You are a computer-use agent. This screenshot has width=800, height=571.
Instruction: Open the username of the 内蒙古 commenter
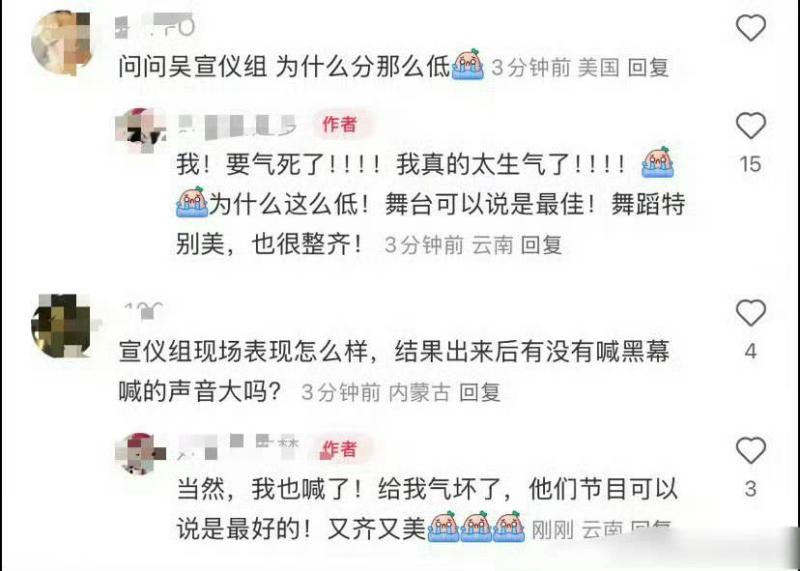point(144,310)
